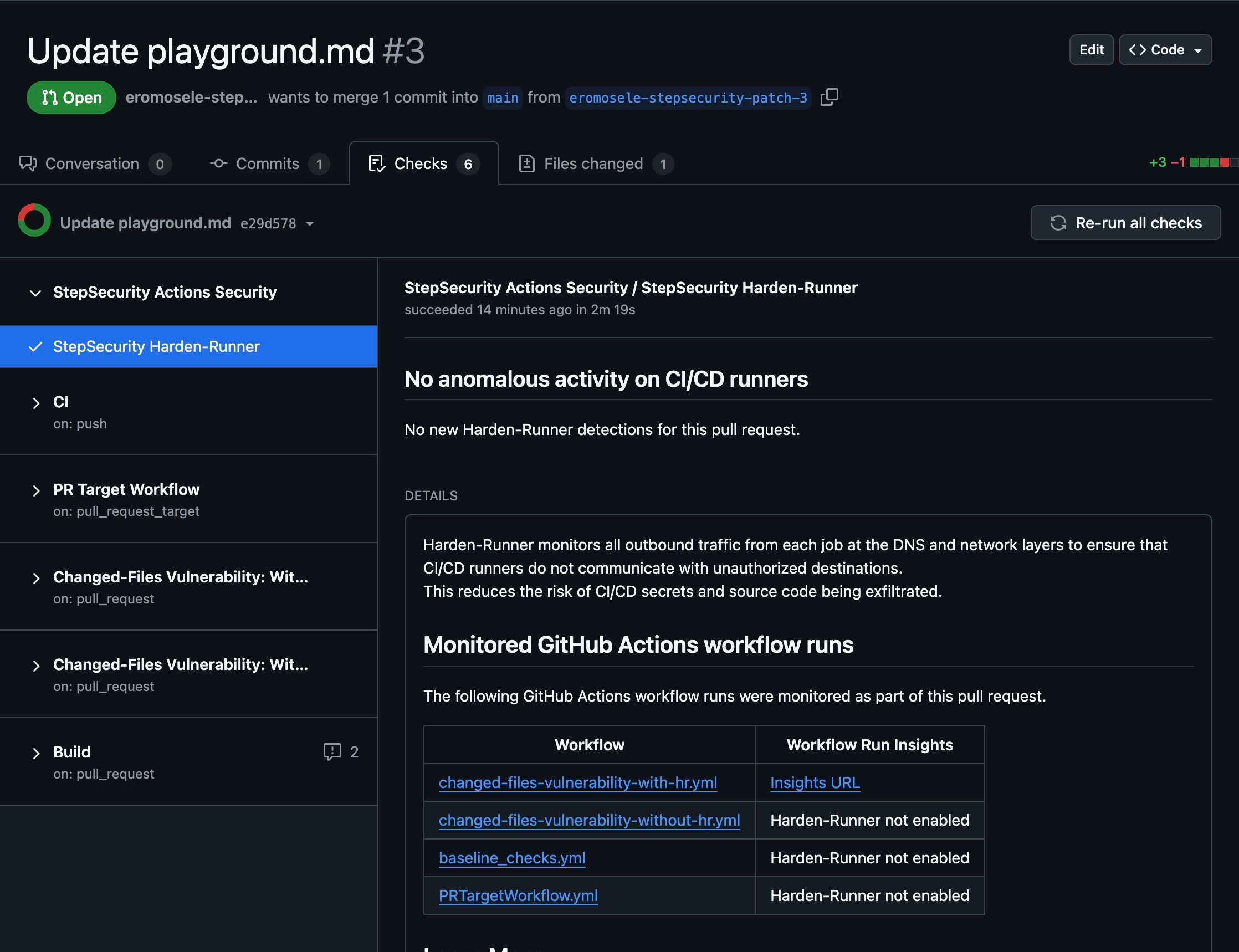Open the eromosele-stepsecurity-patch-3 branch link
Image resolution: width=1239 pixels, height=952 pixels.
[x=688, y=98]
